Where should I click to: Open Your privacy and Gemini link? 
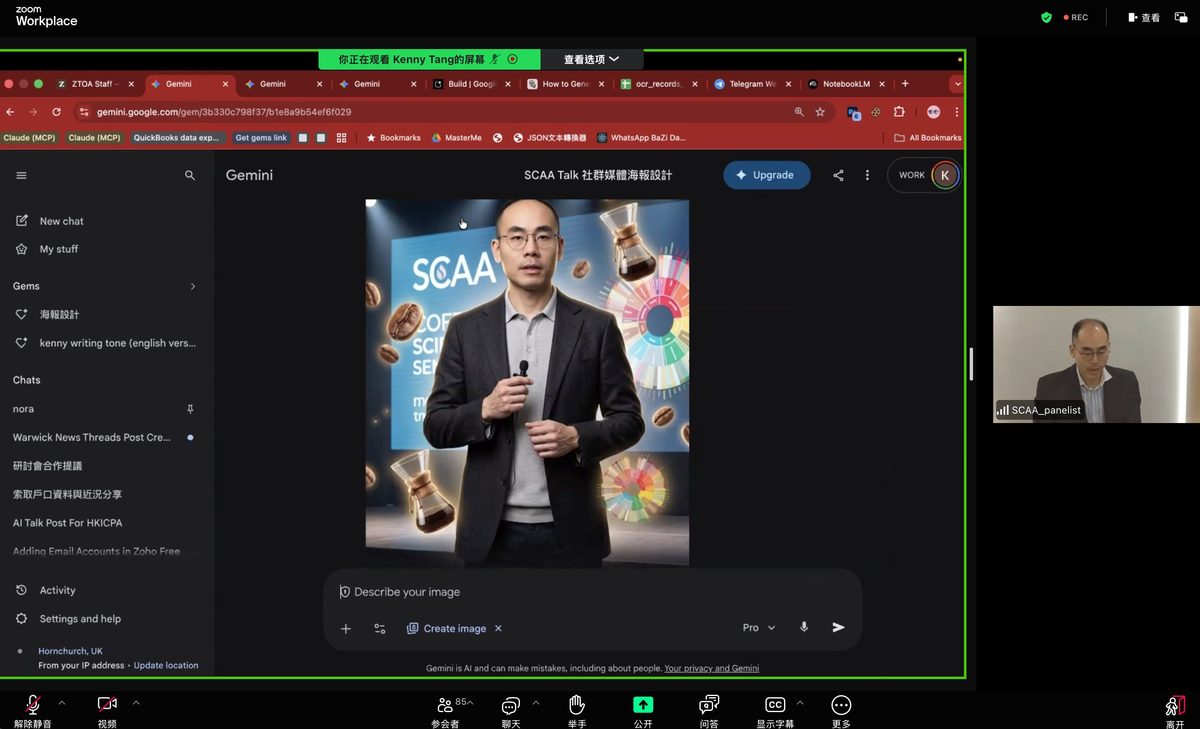pos(711,668)
